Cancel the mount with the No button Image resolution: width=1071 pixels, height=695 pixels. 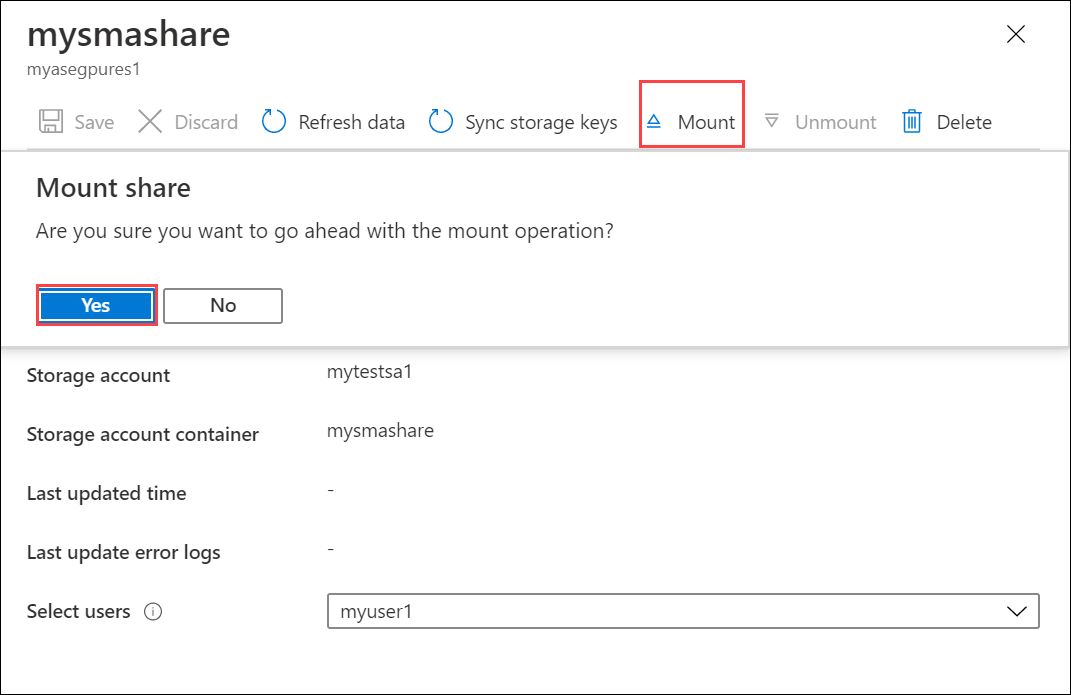click(x=223, y=306)
